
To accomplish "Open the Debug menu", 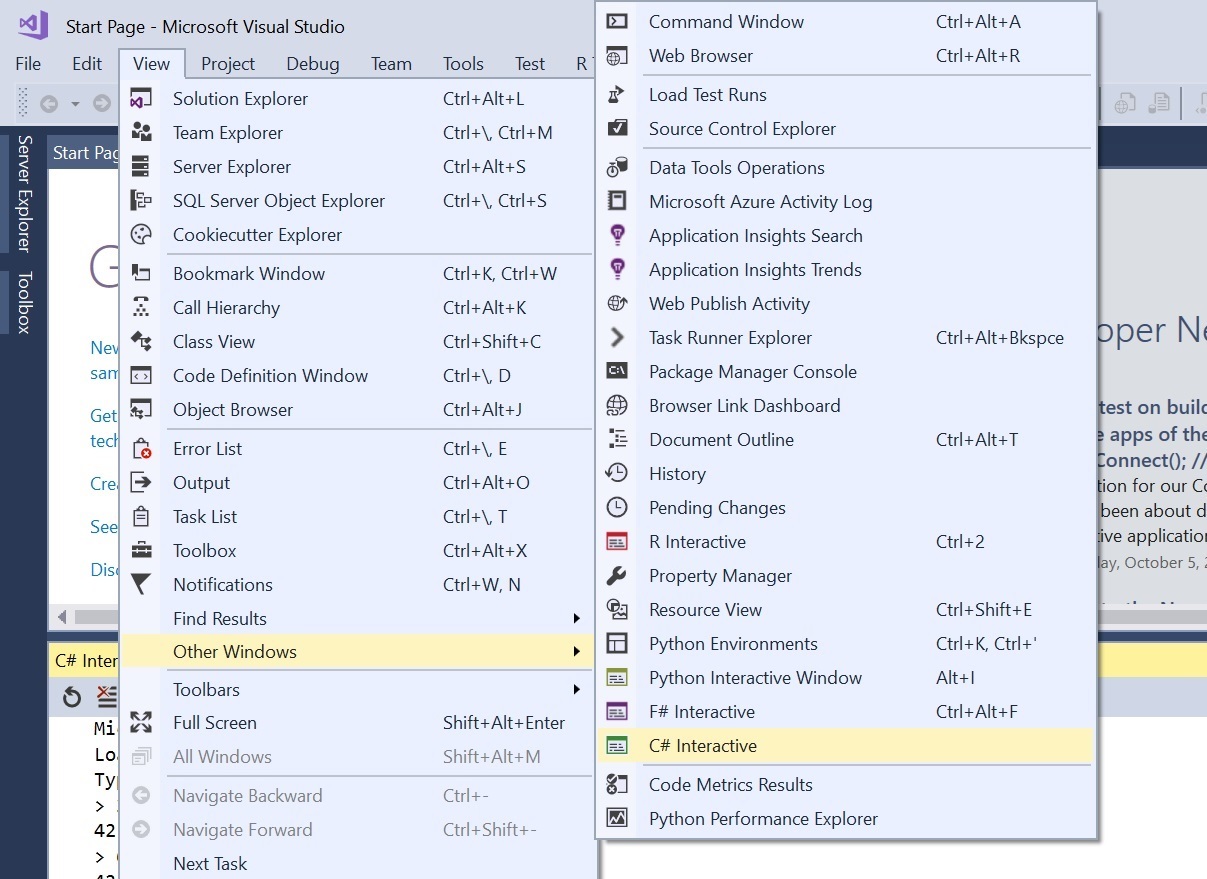I will (313, 64).
